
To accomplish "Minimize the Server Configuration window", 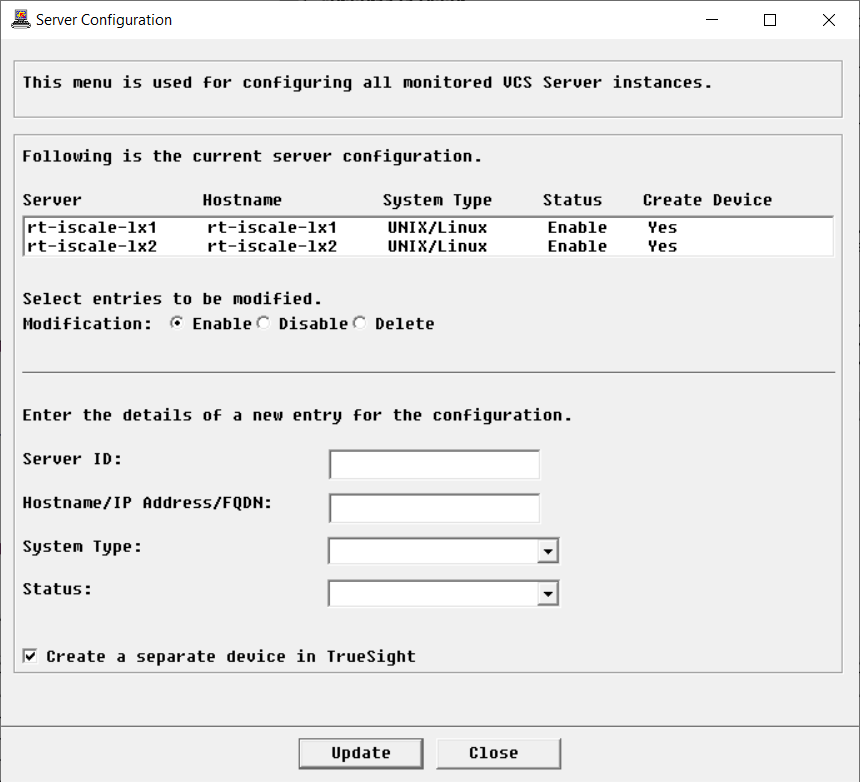I will click(x=711, y=19).
